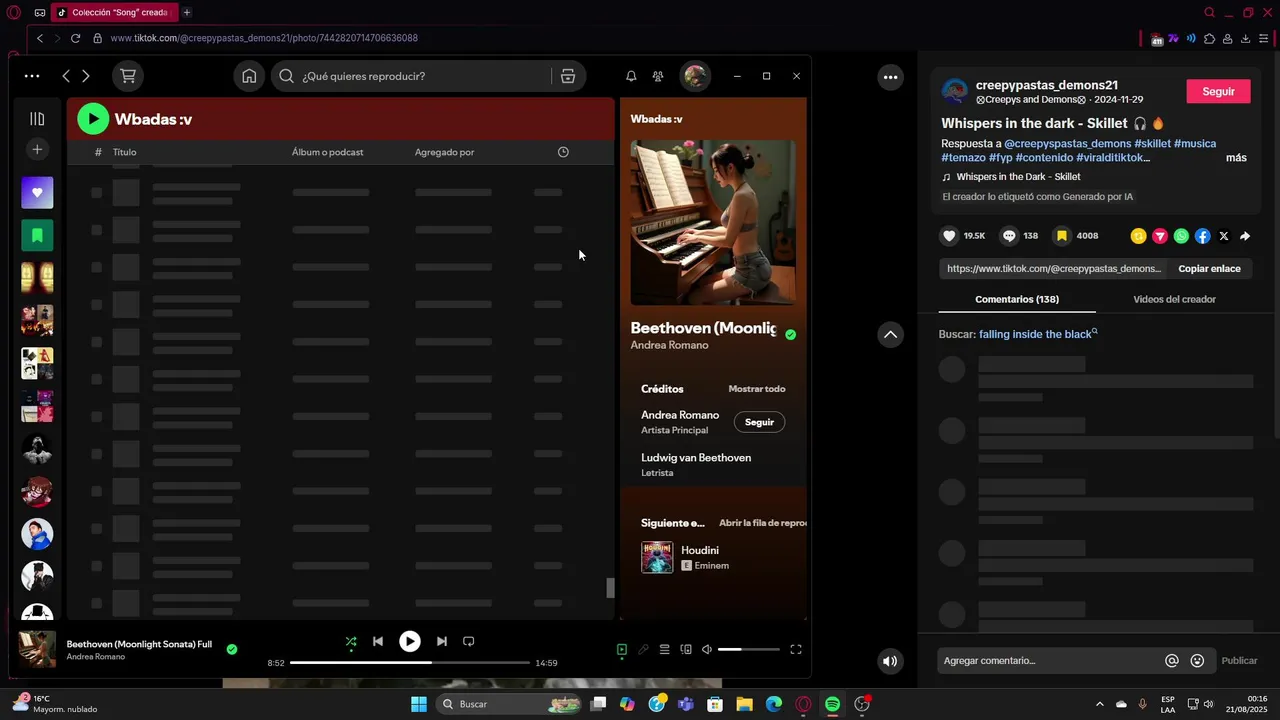
Task: Expand TikTok description with más
Action: tap(1236, 158)
